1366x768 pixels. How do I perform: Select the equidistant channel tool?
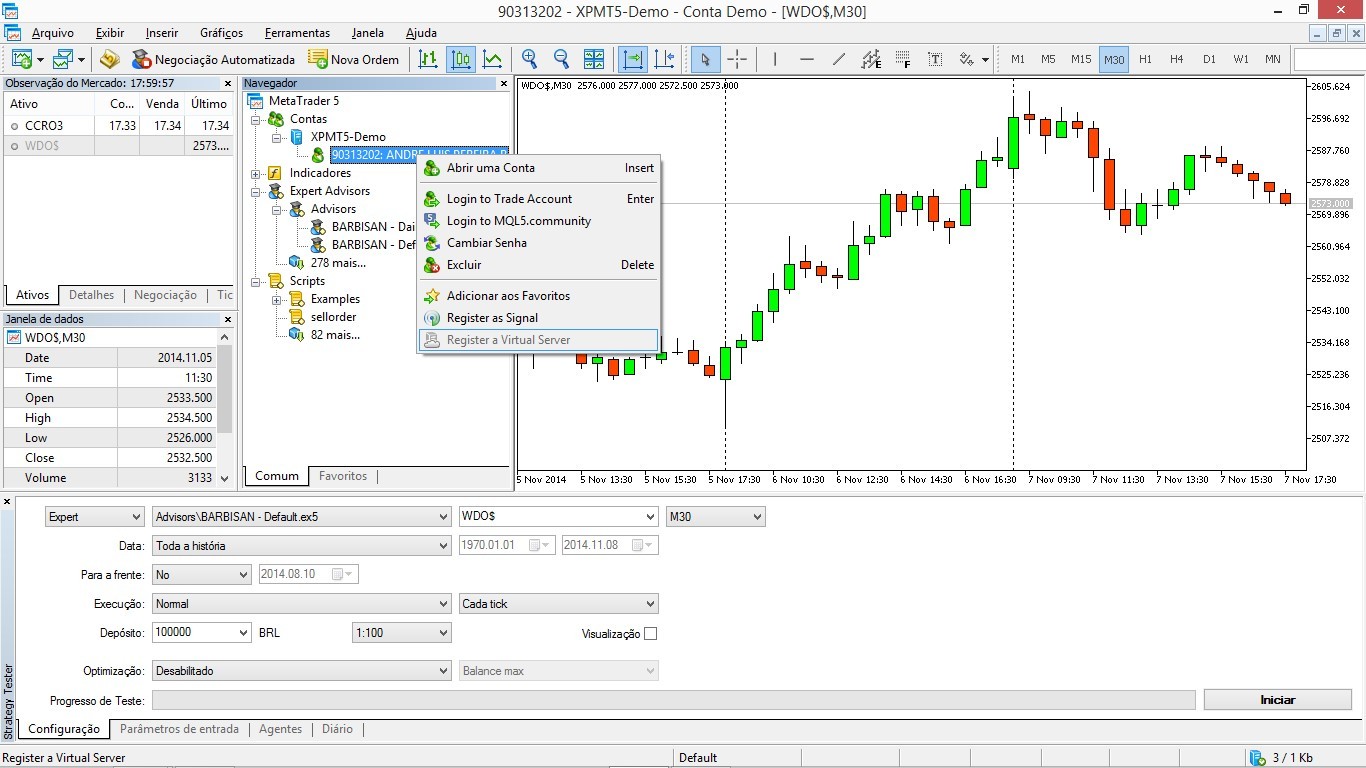(x=871, y=59)
